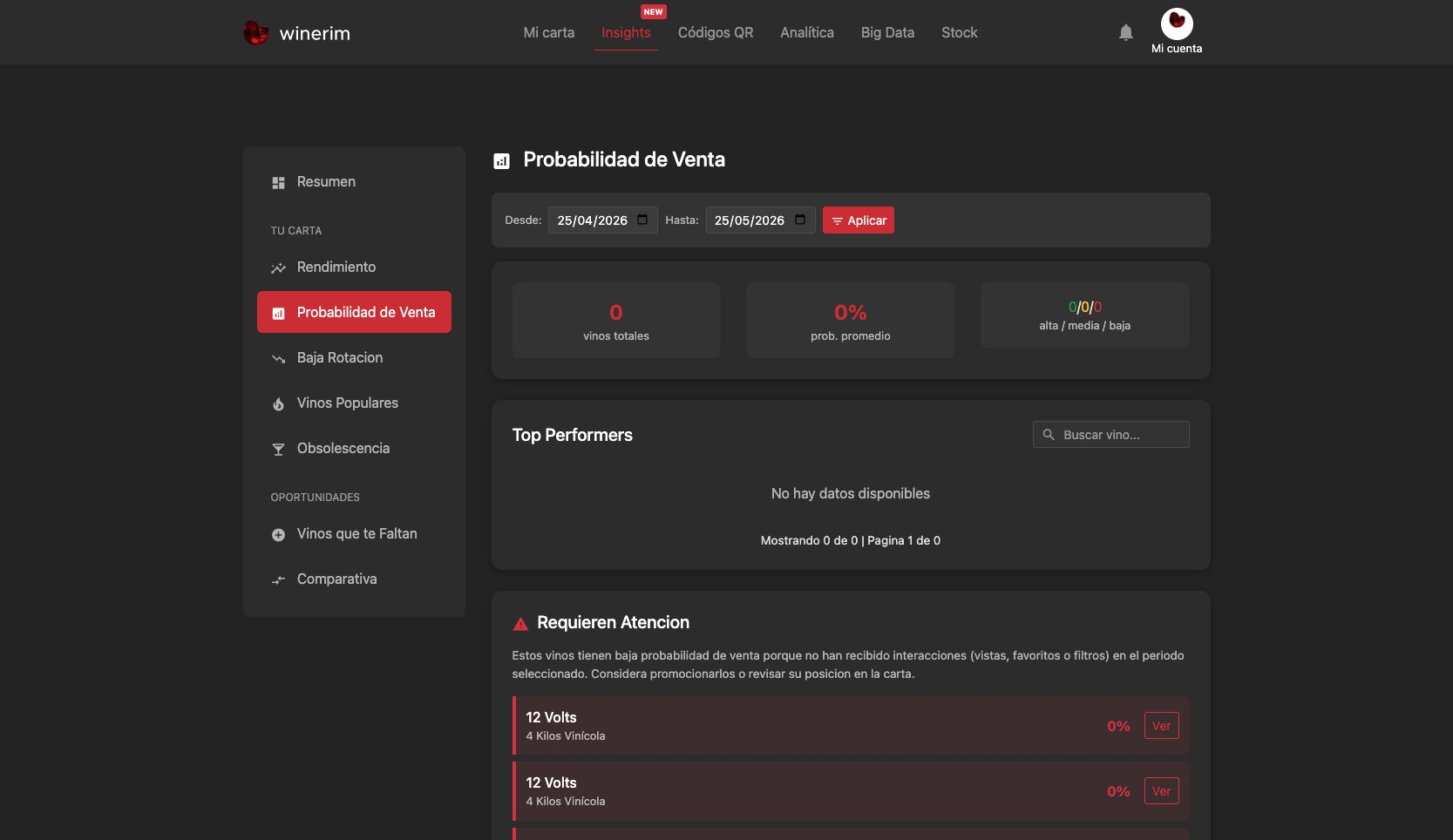Click the Baja Rotacion downtrend icon
The image size is (1453, 840).
[x=278, y=358]
